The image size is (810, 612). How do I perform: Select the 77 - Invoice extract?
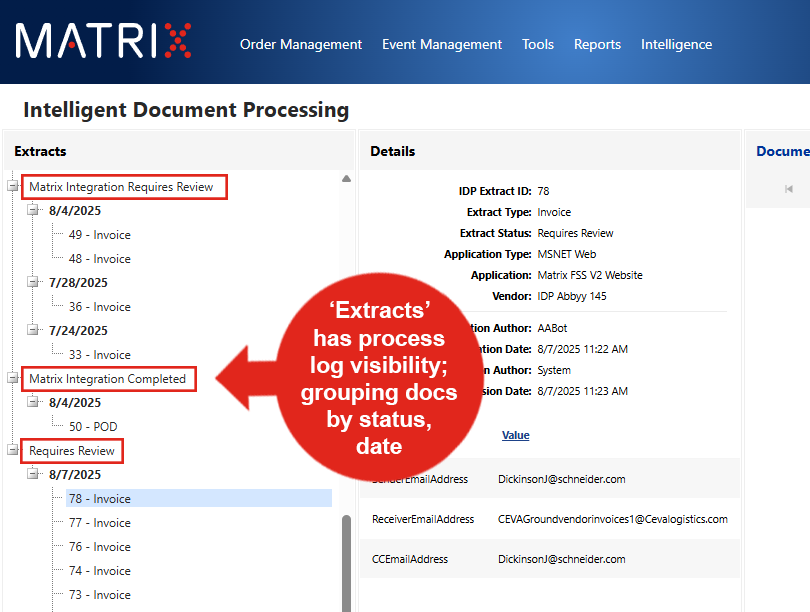tap(100, 523)
